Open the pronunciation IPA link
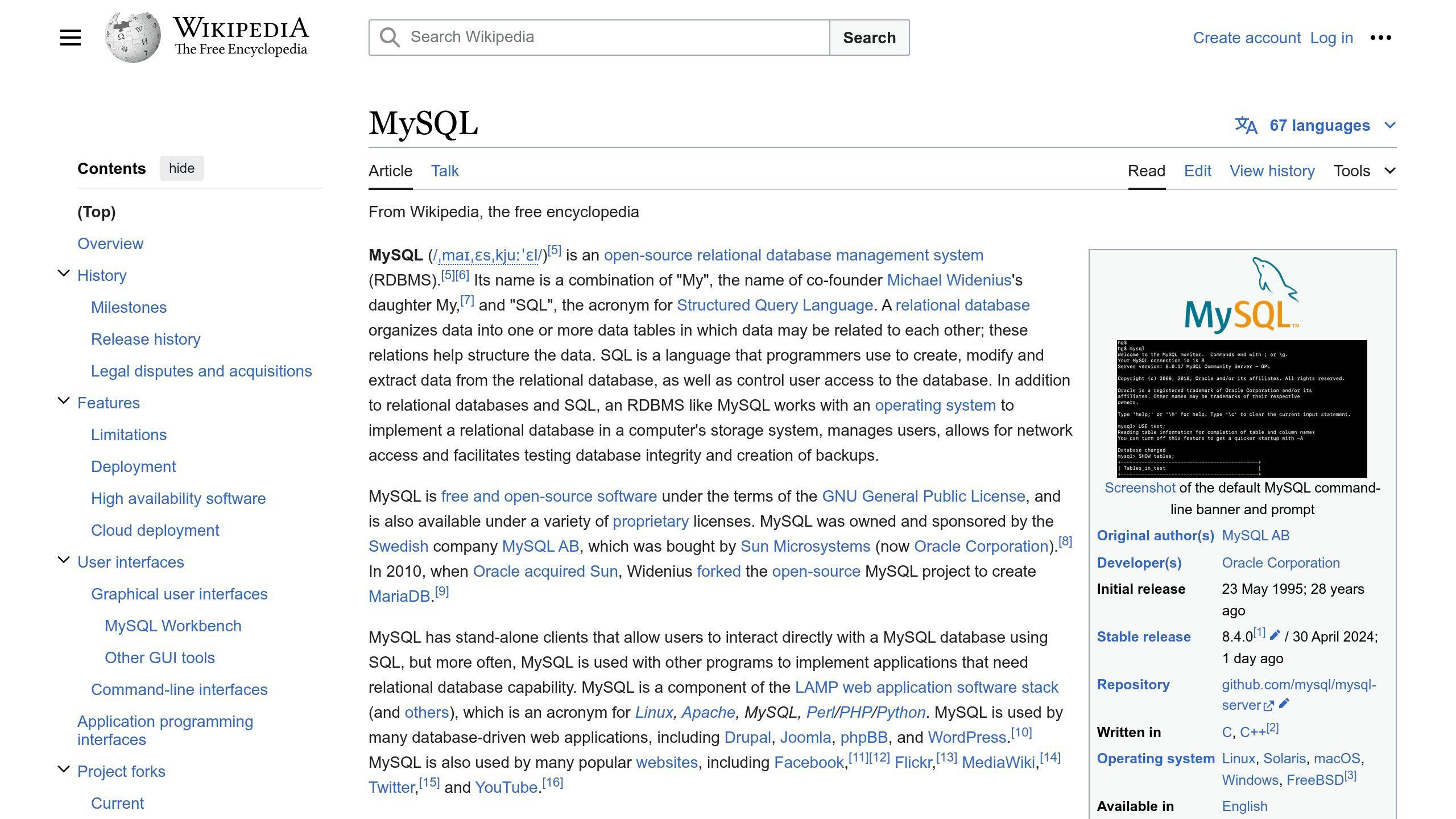 coord(487,255)
